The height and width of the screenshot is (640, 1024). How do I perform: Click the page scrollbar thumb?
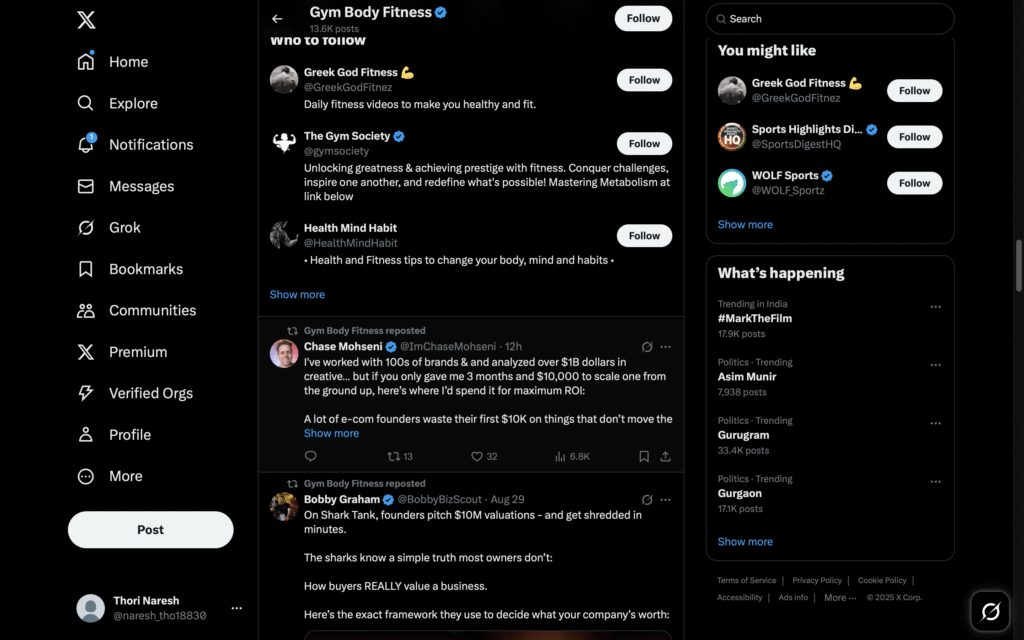[1018, 265]
